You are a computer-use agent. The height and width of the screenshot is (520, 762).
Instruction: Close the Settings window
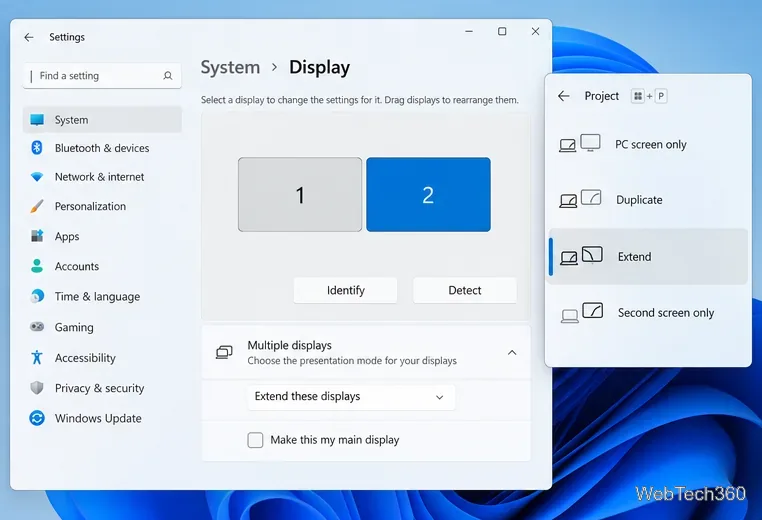pyautogui.click(x=536, y=31)
